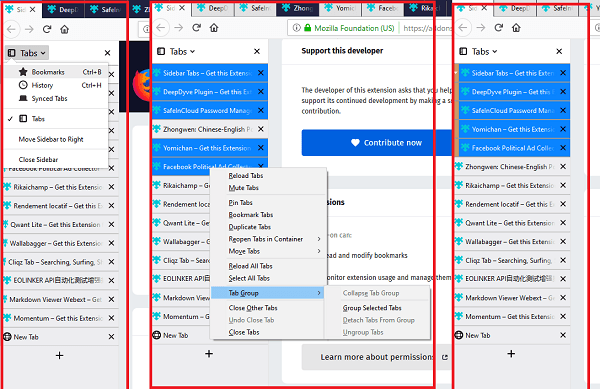Click forward arrow in middle panel toolbar
The image size is (600, 389).
179,28
